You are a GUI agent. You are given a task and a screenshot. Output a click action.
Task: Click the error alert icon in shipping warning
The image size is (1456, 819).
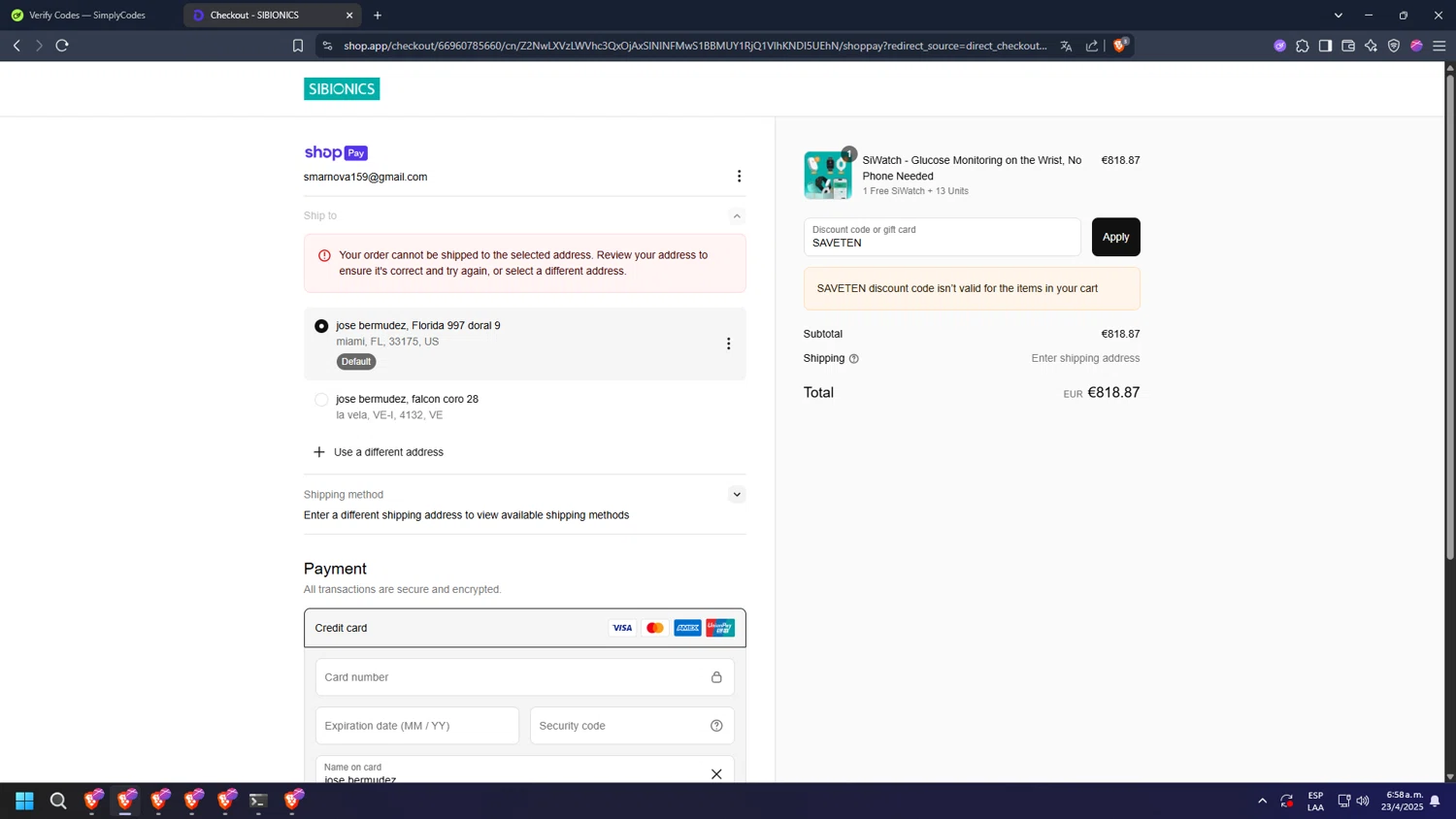324,255
